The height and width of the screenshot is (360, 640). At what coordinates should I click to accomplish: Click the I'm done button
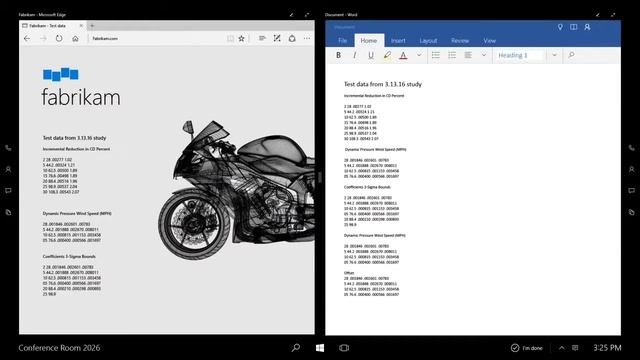click(527, 348)
